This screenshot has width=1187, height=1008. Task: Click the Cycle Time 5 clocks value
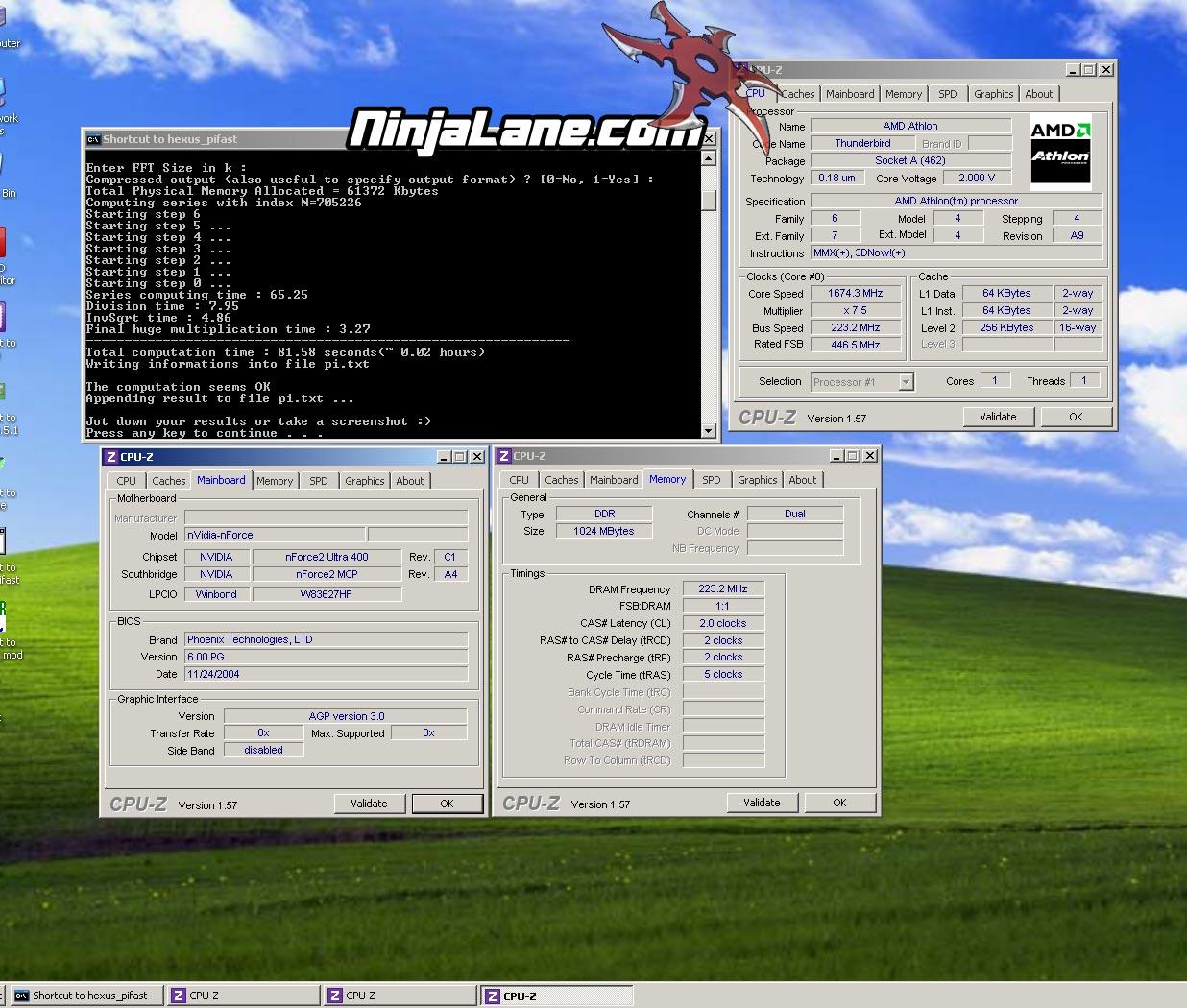(723, 674)
